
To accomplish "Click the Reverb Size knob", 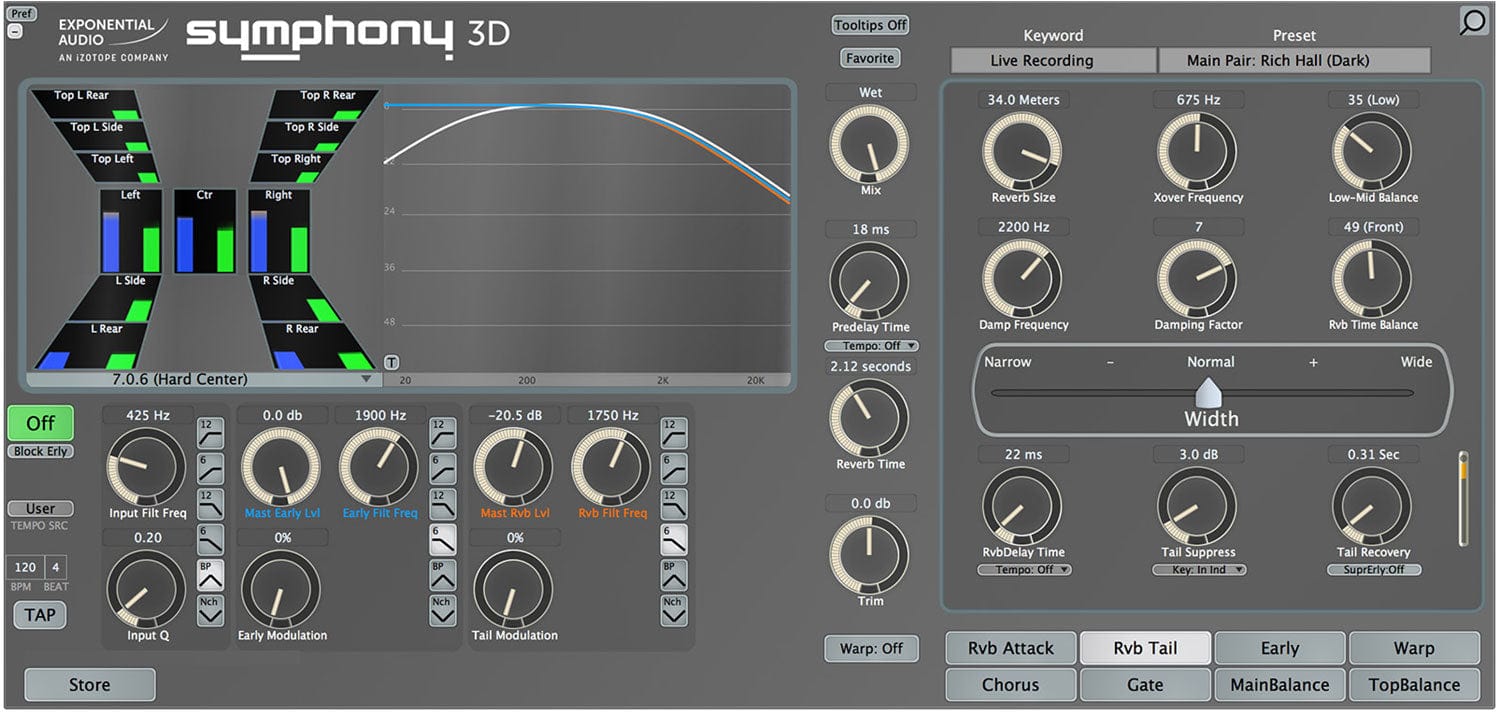I will point(1022,152).
